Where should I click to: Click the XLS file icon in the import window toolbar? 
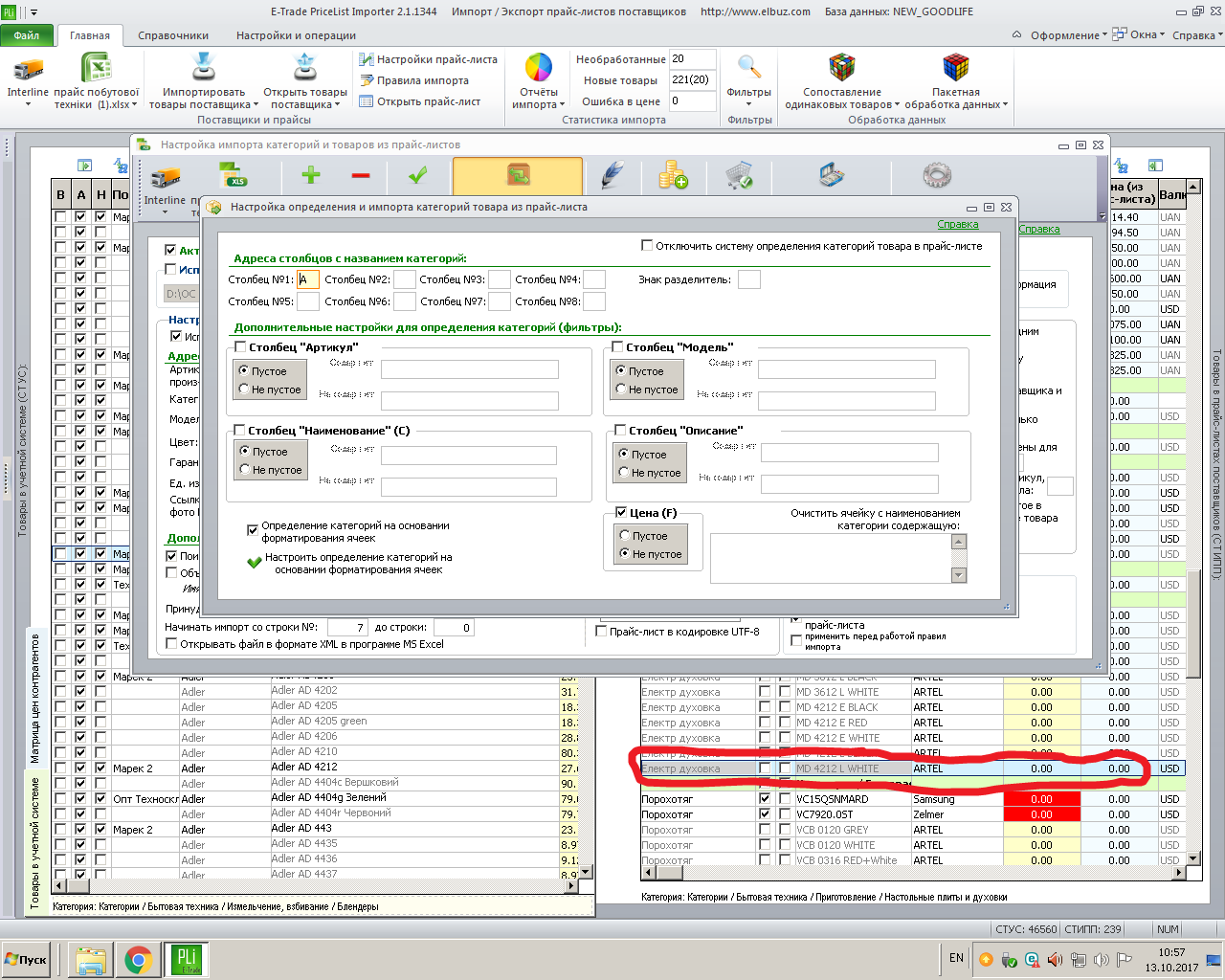234,175
